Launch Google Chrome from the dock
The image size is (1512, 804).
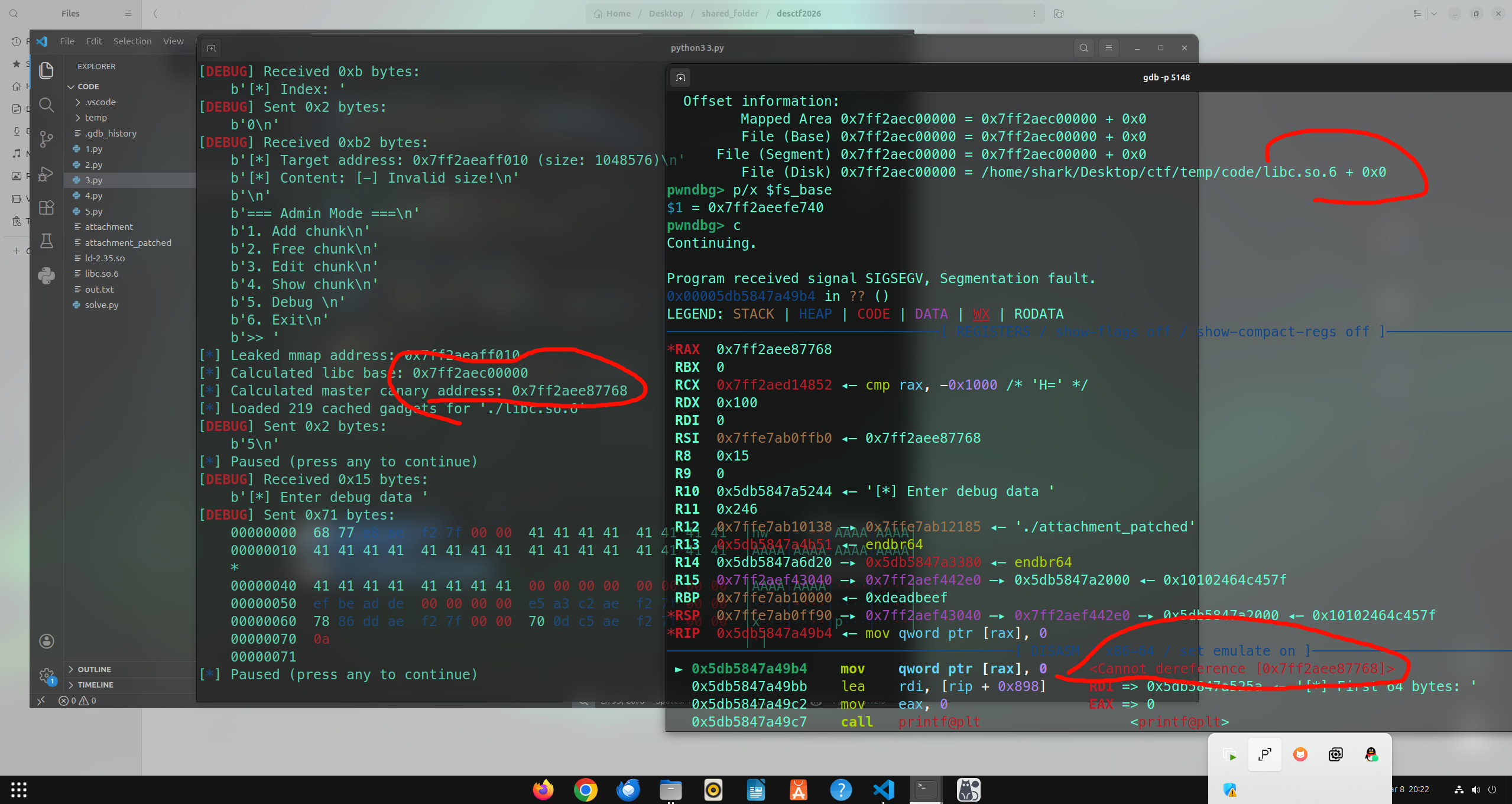tap(585, 790)
